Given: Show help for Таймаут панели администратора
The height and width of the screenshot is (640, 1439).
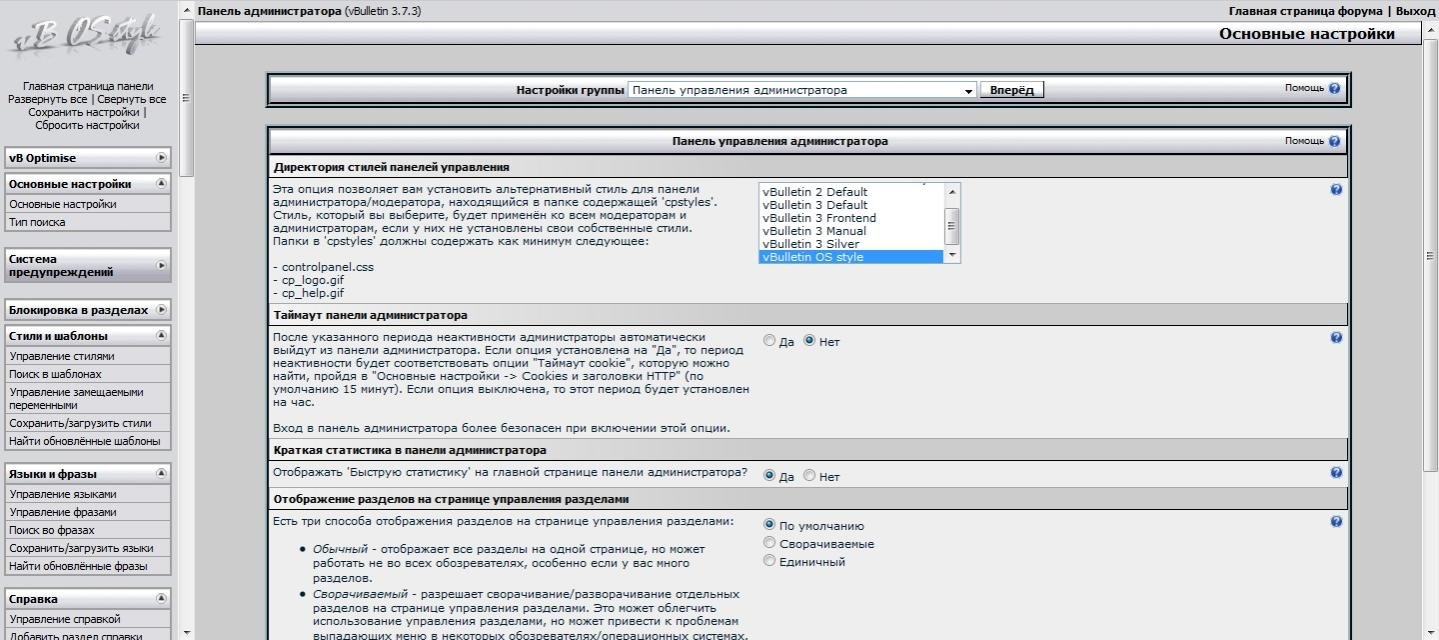Looking at the screenshot, I should click(1336, 338).
